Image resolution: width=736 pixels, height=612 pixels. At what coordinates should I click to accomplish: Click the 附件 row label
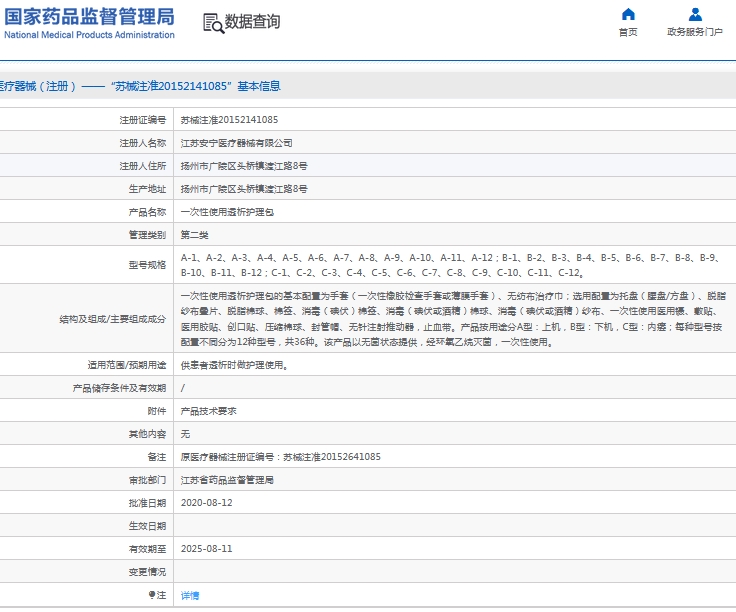click(157, 411)
